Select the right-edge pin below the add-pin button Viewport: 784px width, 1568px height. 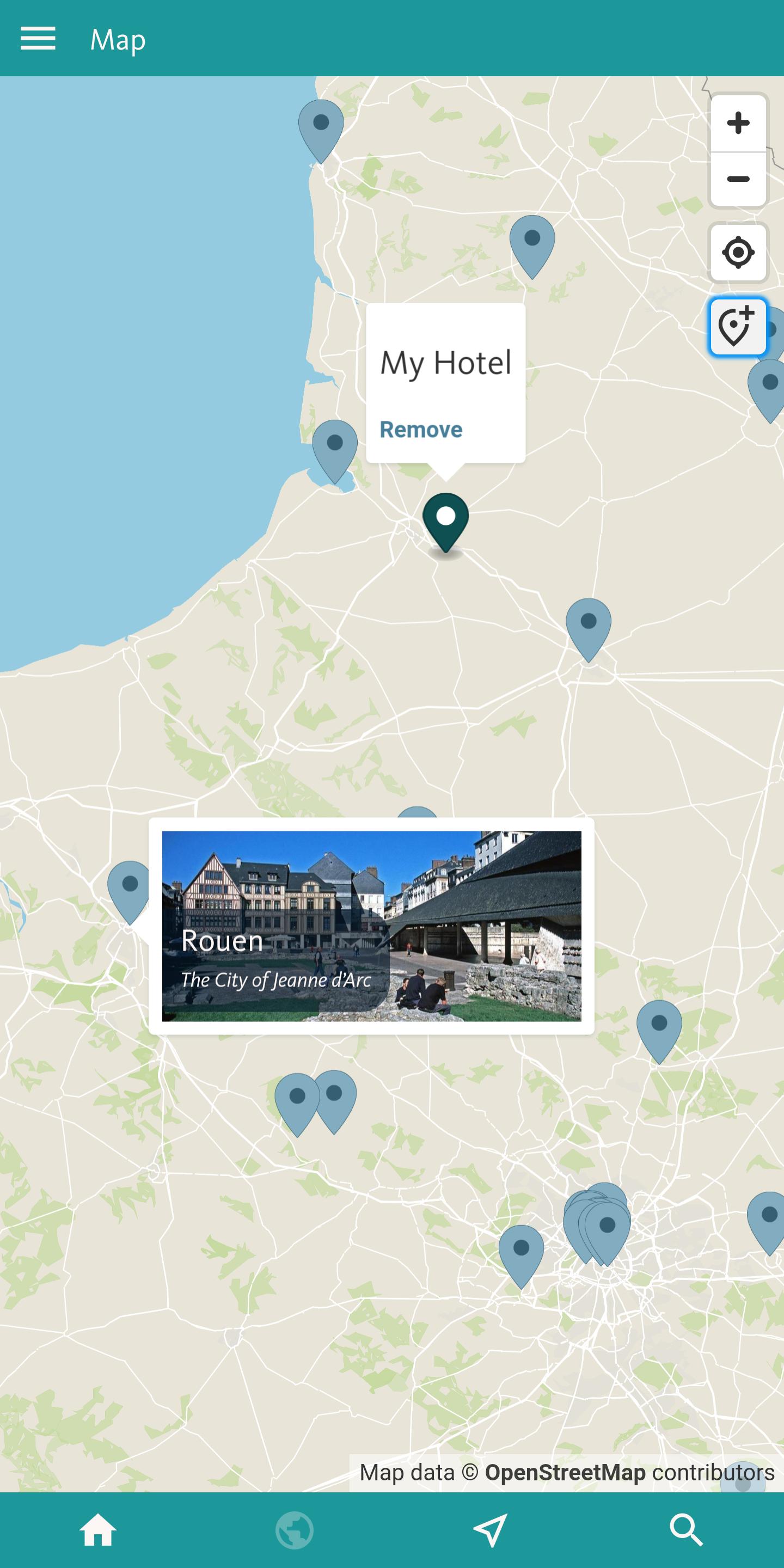click(768, 391)
